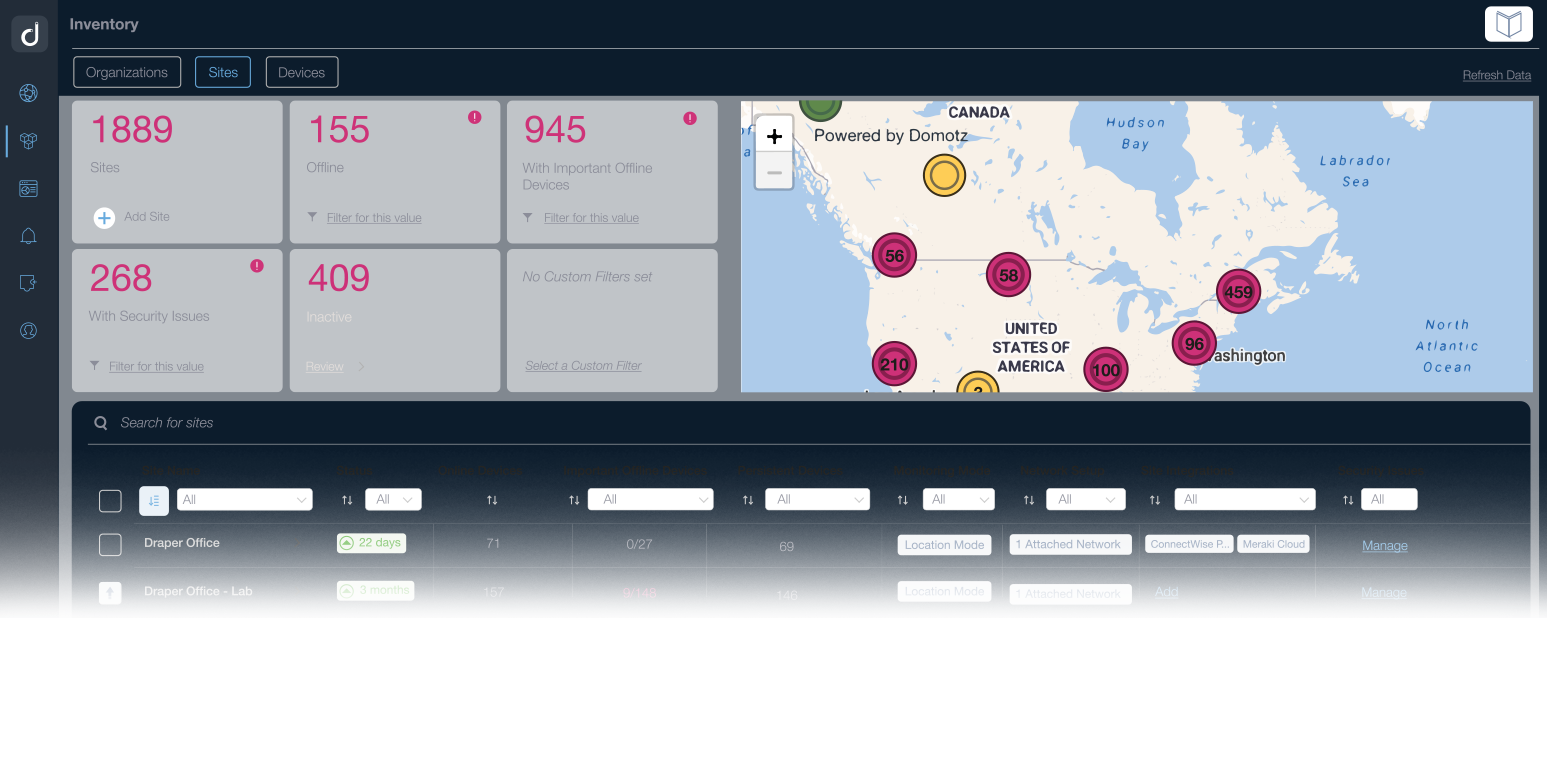Open the Domotz home logo
The image size is (1547, 760).
coord(29,33)
